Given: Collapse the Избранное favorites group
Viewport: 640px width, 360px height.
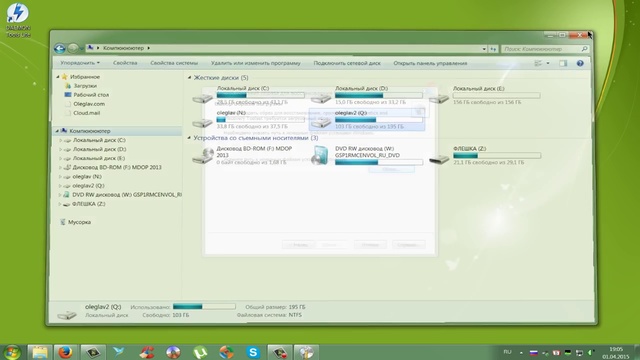Looking at the screenshot, I should tap(58, 77).
